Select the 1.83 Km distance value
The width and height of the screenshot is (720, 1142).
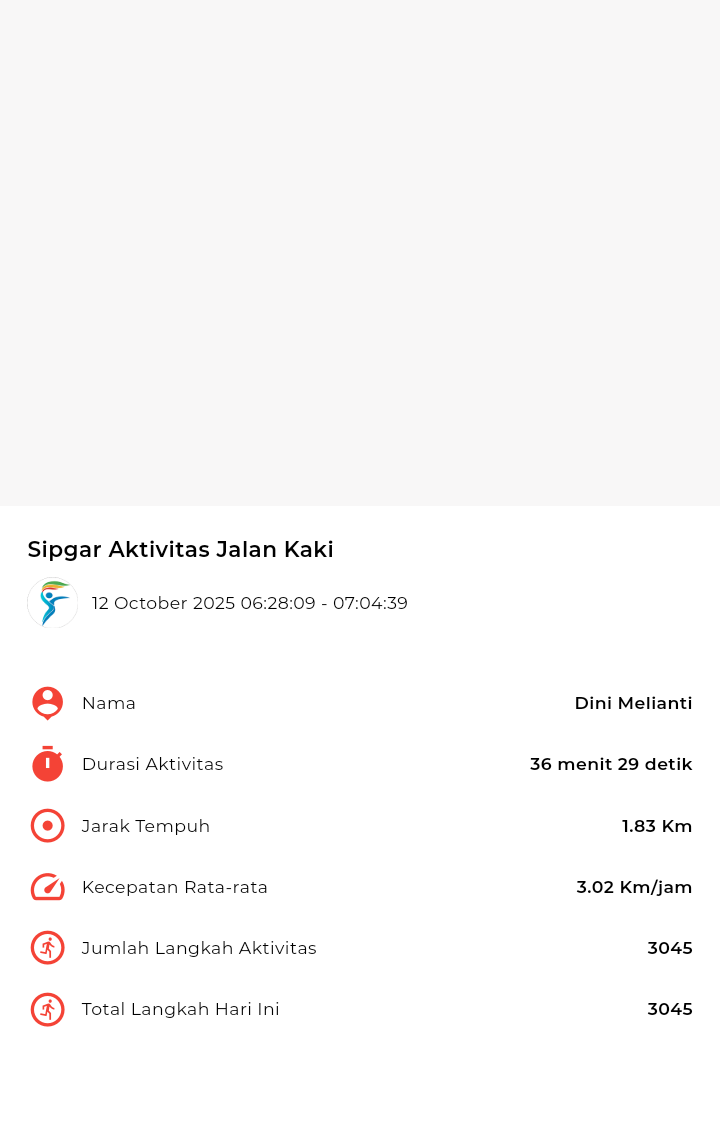point(656,826)
